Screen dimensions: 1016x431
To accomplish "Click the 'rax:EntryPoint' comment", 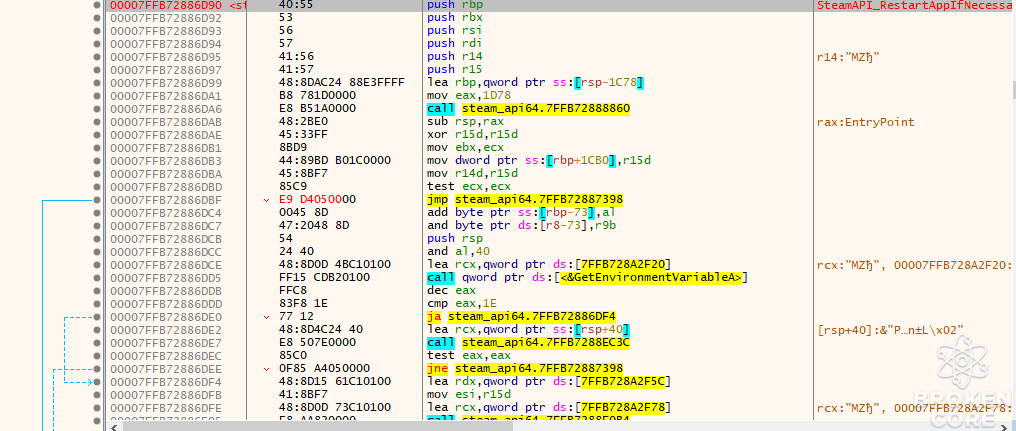I will [x=866, y=121].
